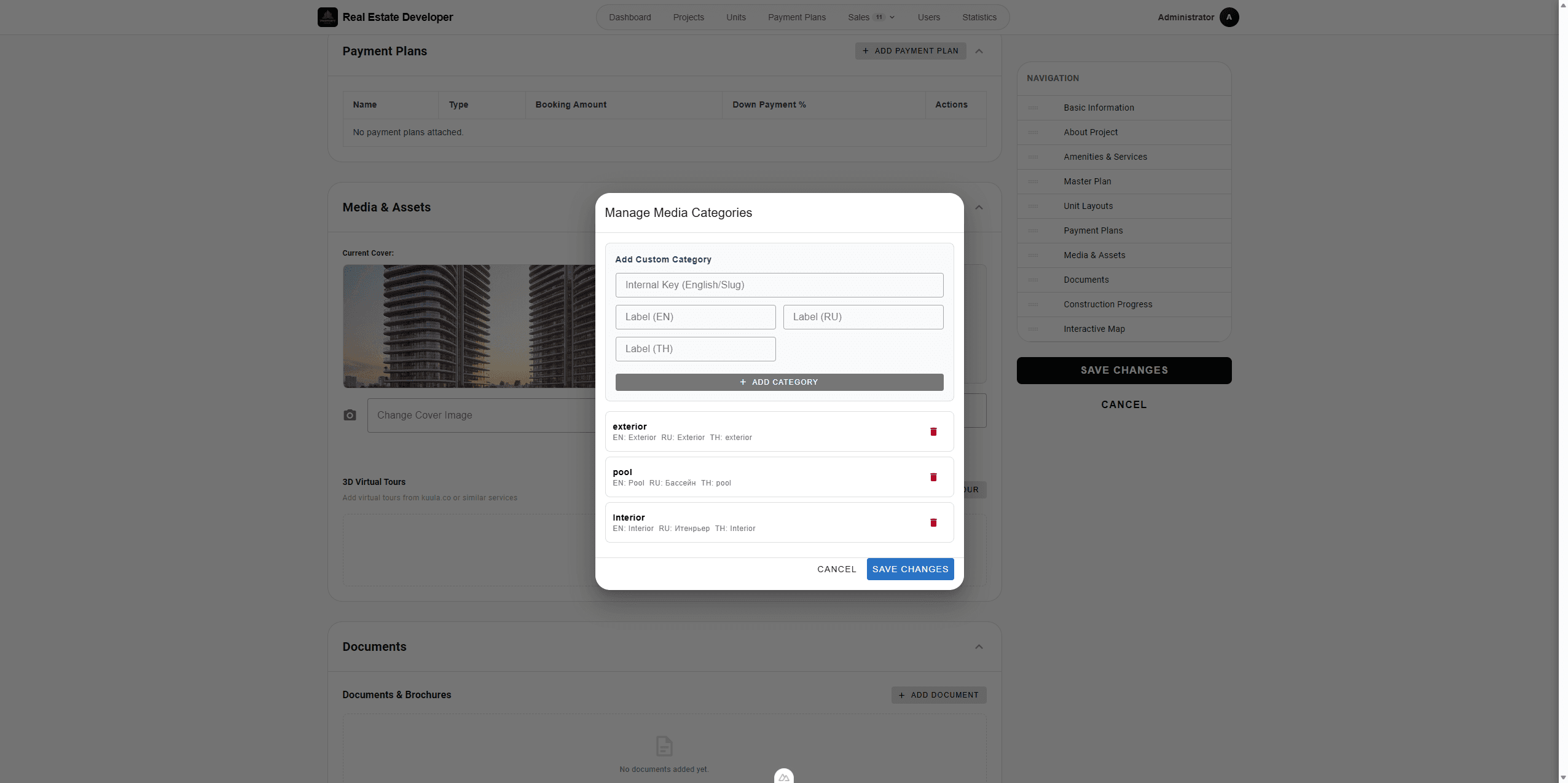Image resolution: width=1568 pixels, height=783 pixels.
Task: Click the Change Cover Image field
Action: pos(482,415)
